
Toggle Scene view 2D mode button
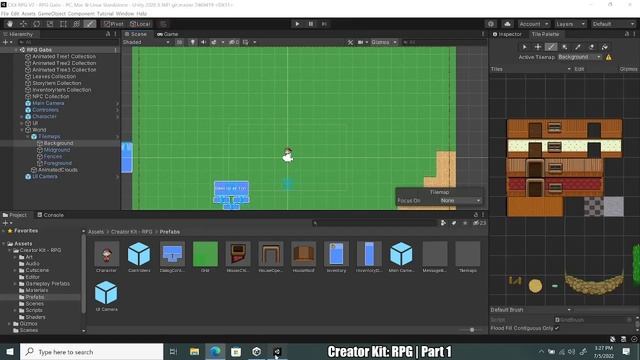(180, 42)
